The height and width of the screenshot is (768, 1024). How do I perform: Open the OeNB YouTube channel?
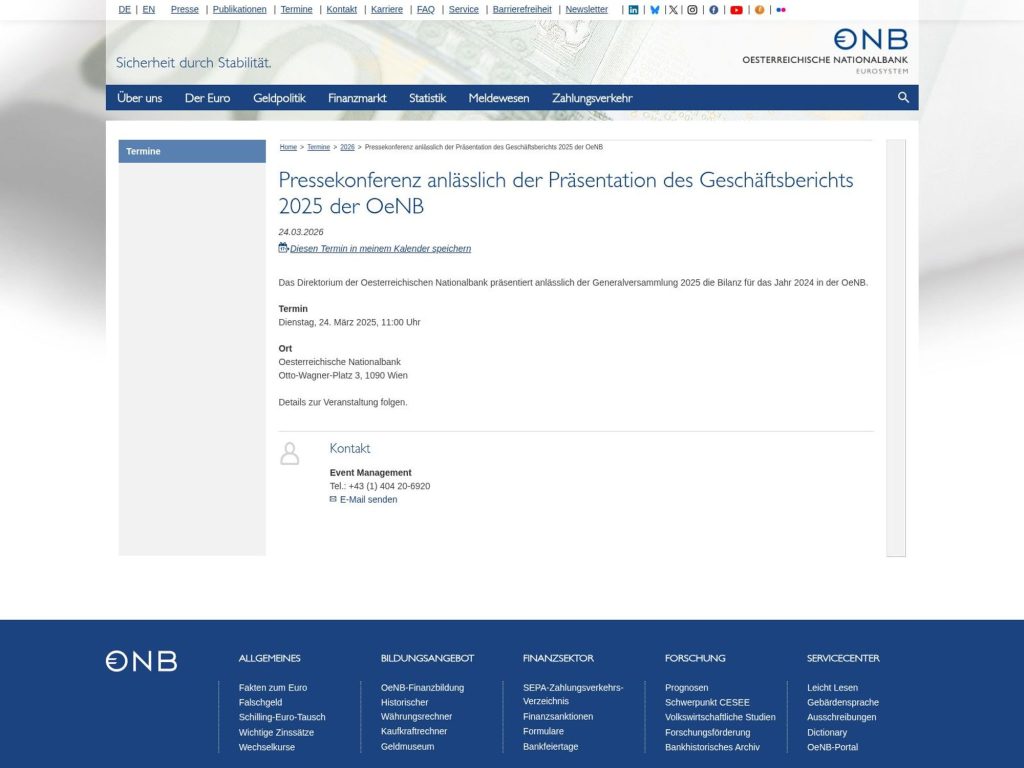pyautogui.click(x=737, y=10)
